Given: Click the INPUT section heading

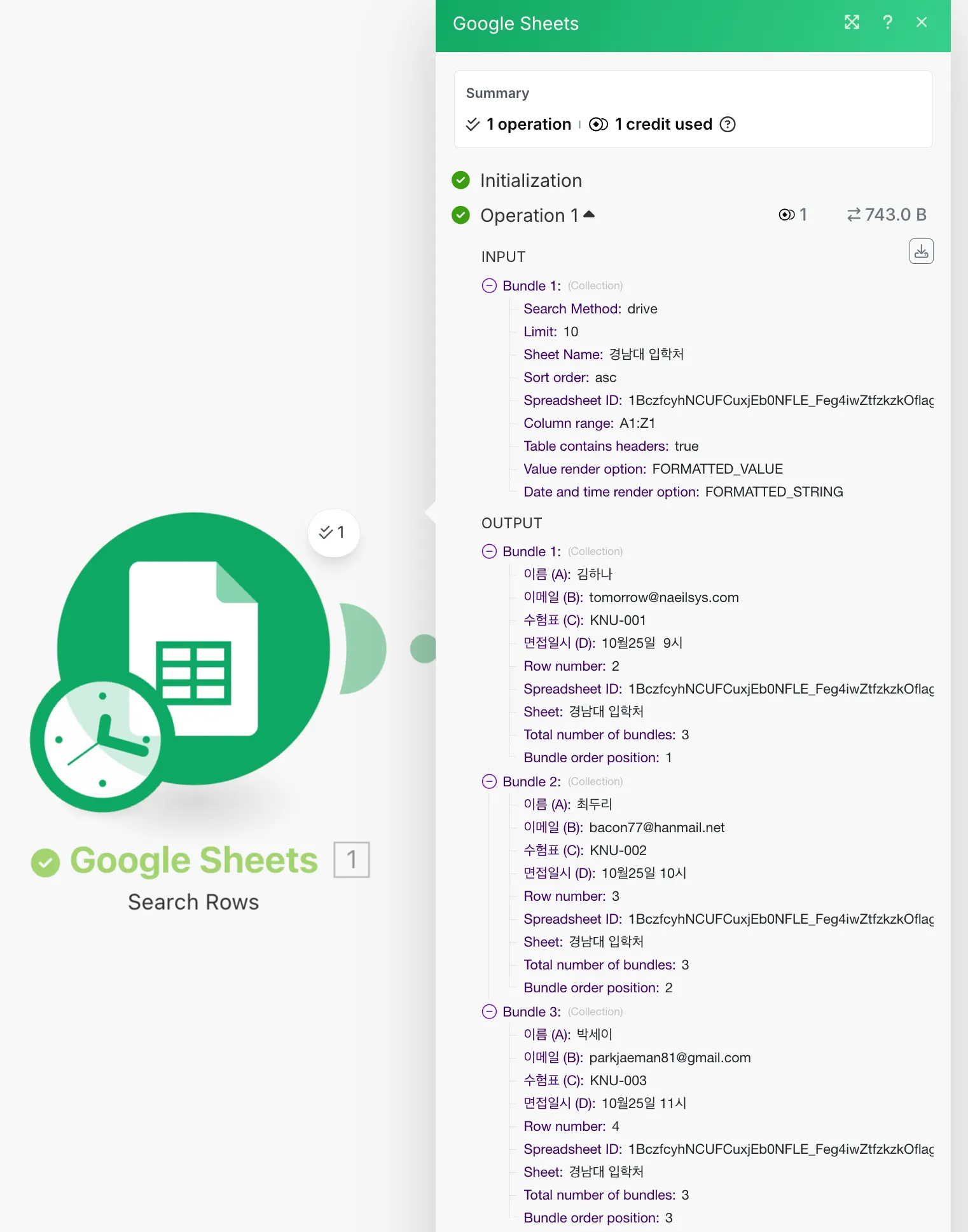Looking at the screenshot, I should (x=503, y=257).
